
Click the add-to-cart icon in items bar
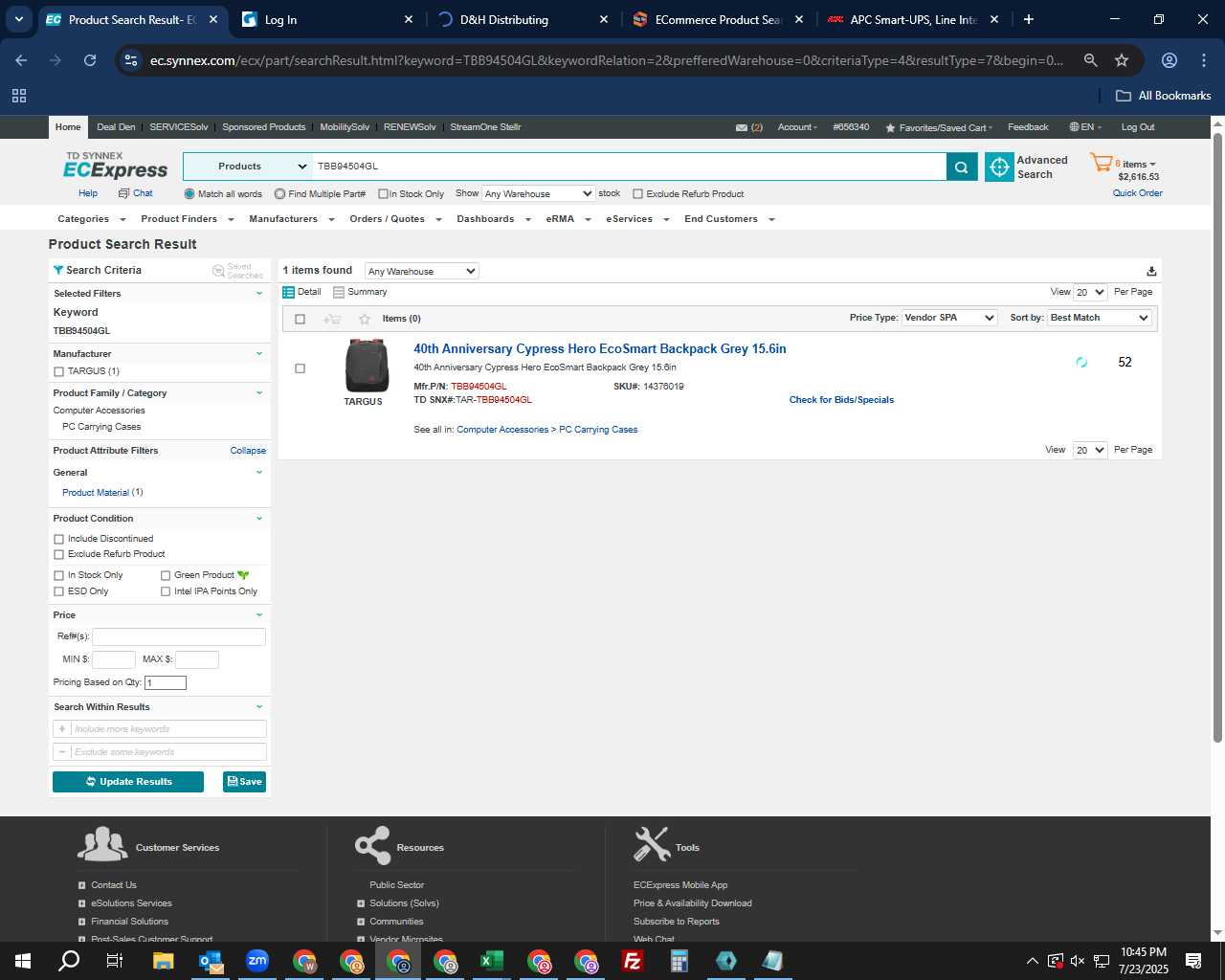click(x=332, y=319)
